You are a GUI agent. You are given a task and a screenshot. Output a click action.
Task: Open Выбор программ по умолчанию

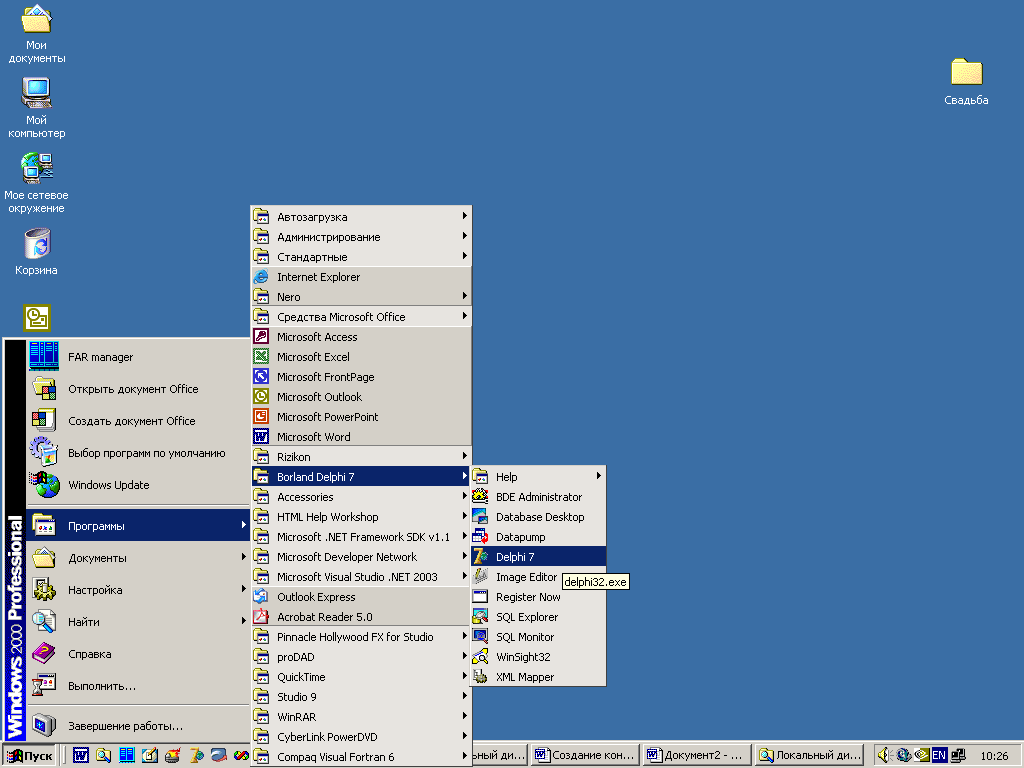coord(138,453)
